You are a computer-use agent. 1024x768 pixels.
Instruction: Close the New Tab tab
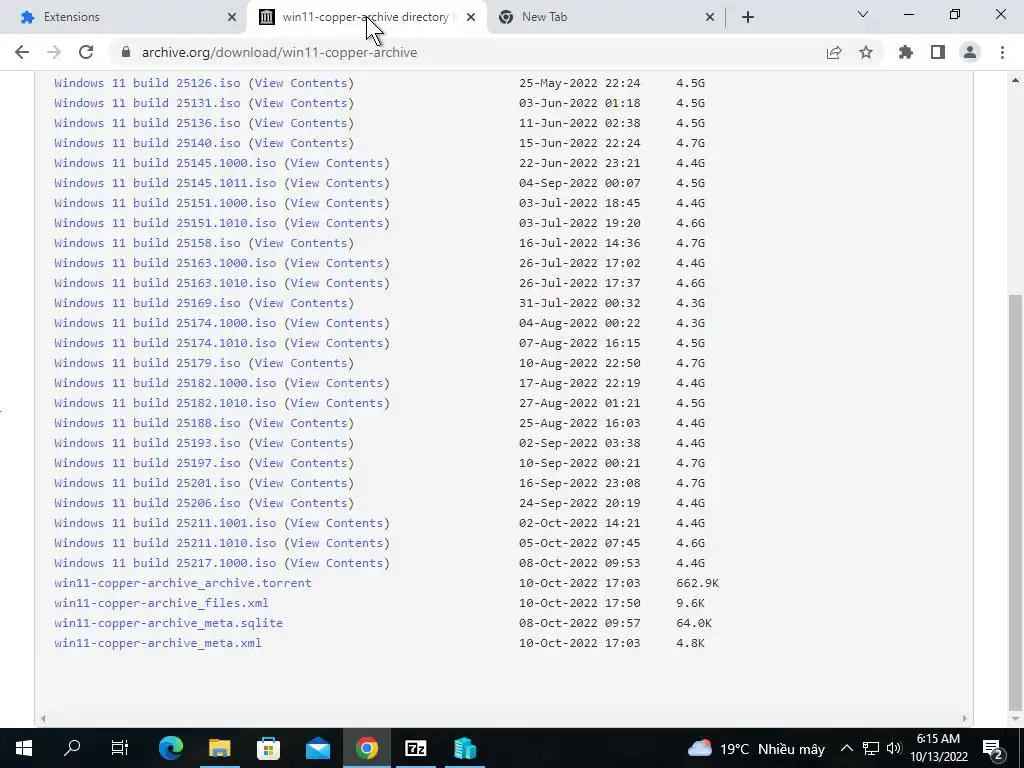click(710, 17)
